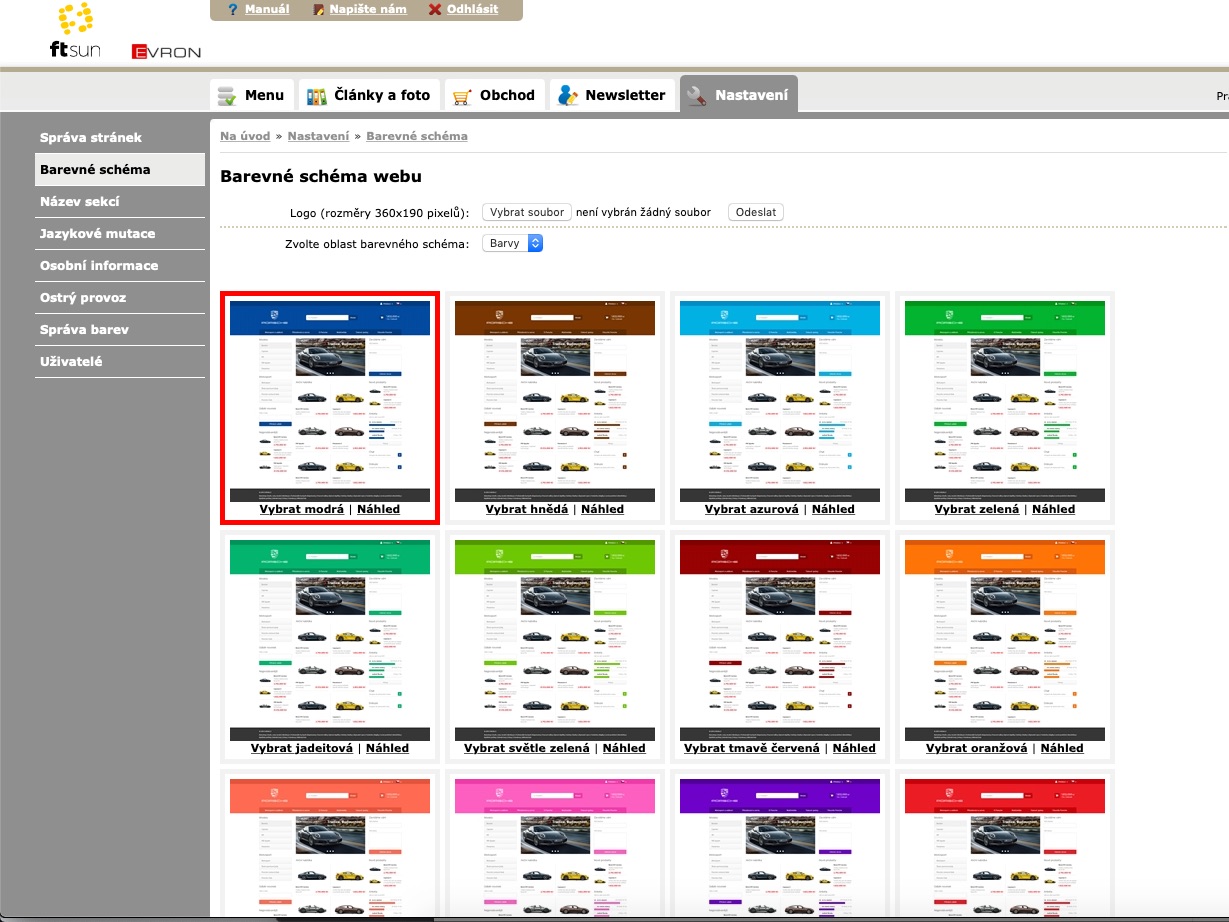Click the azure (azurová) scheme thumbnail

point(780,401)
